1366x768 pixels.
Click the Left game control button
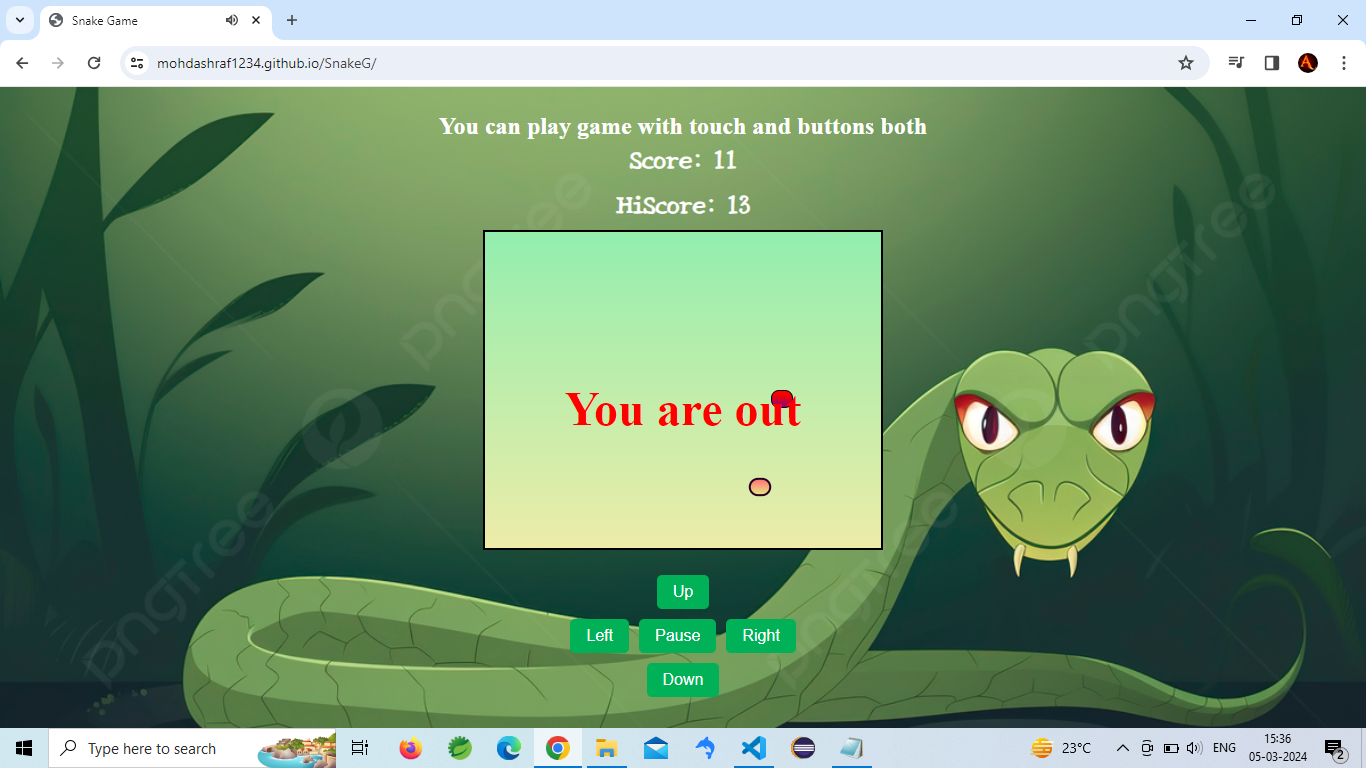click(599, 635)
